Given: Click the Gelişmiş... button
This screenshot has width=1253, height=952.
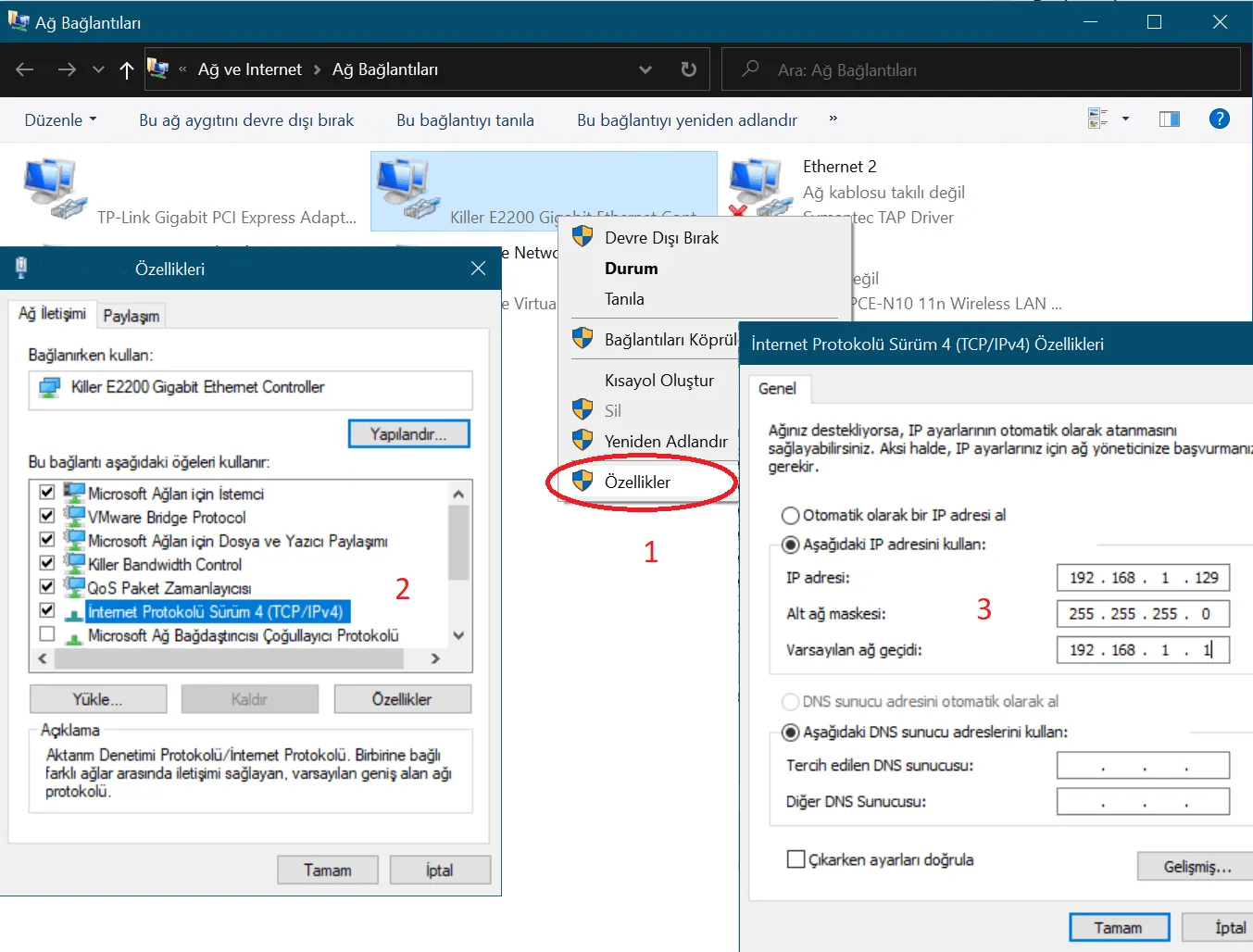Looking at the screenshot, I should pyautogui.click(x=1197, y=867).
